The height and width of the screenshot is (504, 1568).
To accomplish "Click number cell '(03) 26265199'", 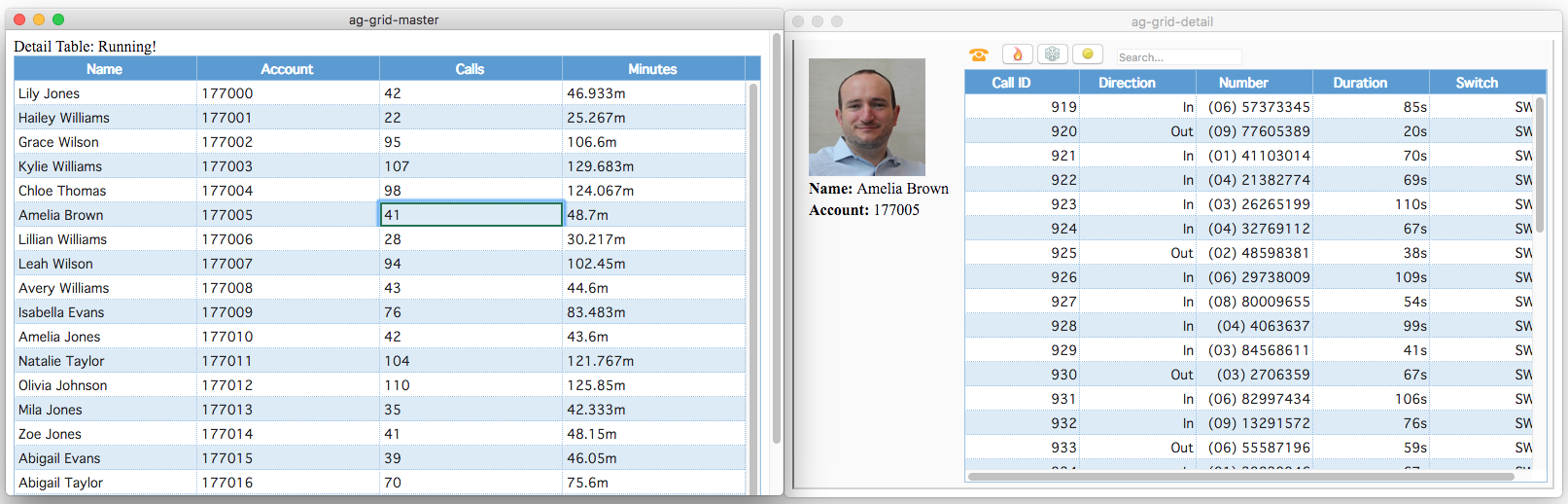I will click(1254, 204).
